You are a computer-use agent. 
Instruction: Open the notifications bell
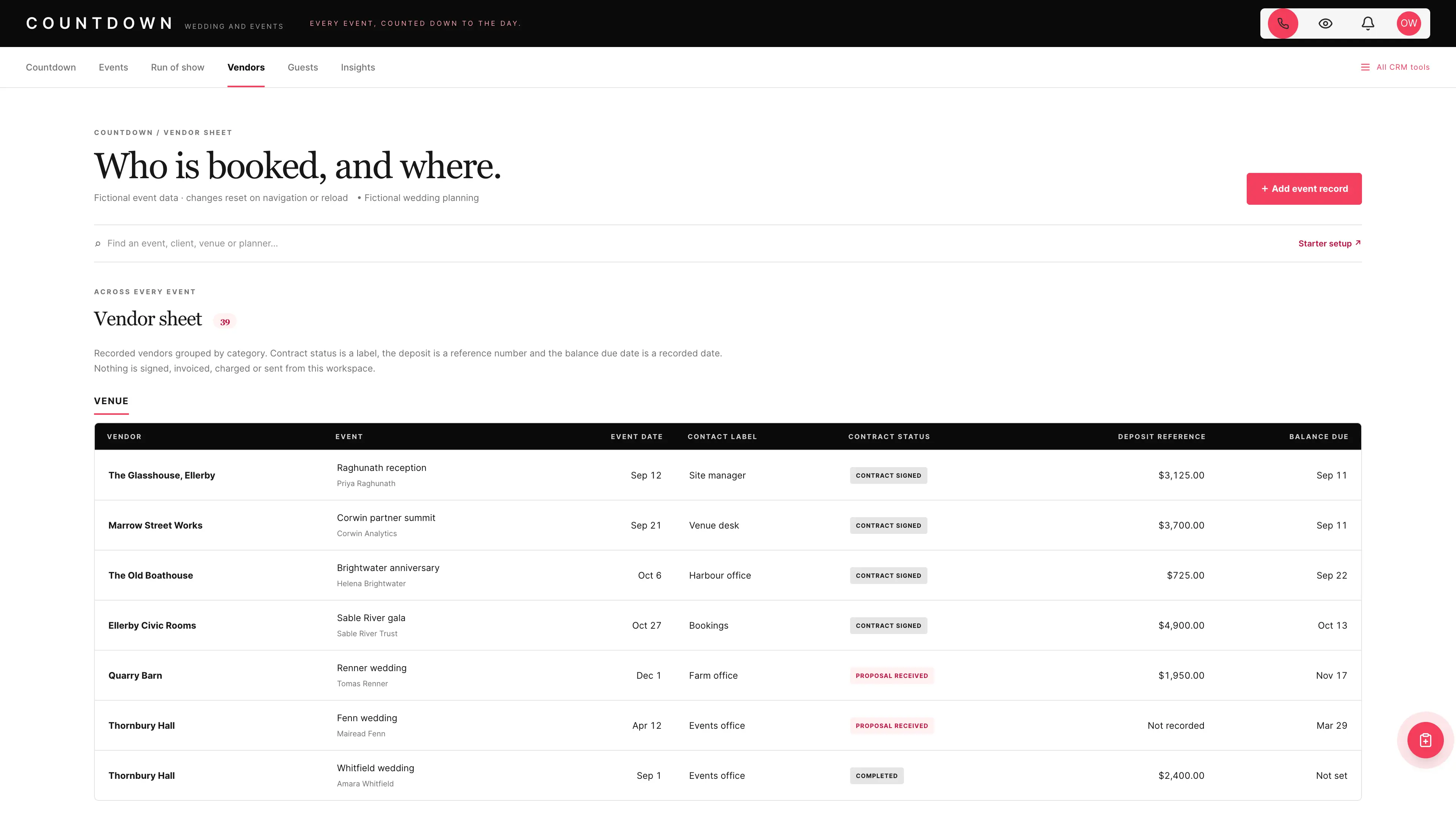pos(1367,23)
